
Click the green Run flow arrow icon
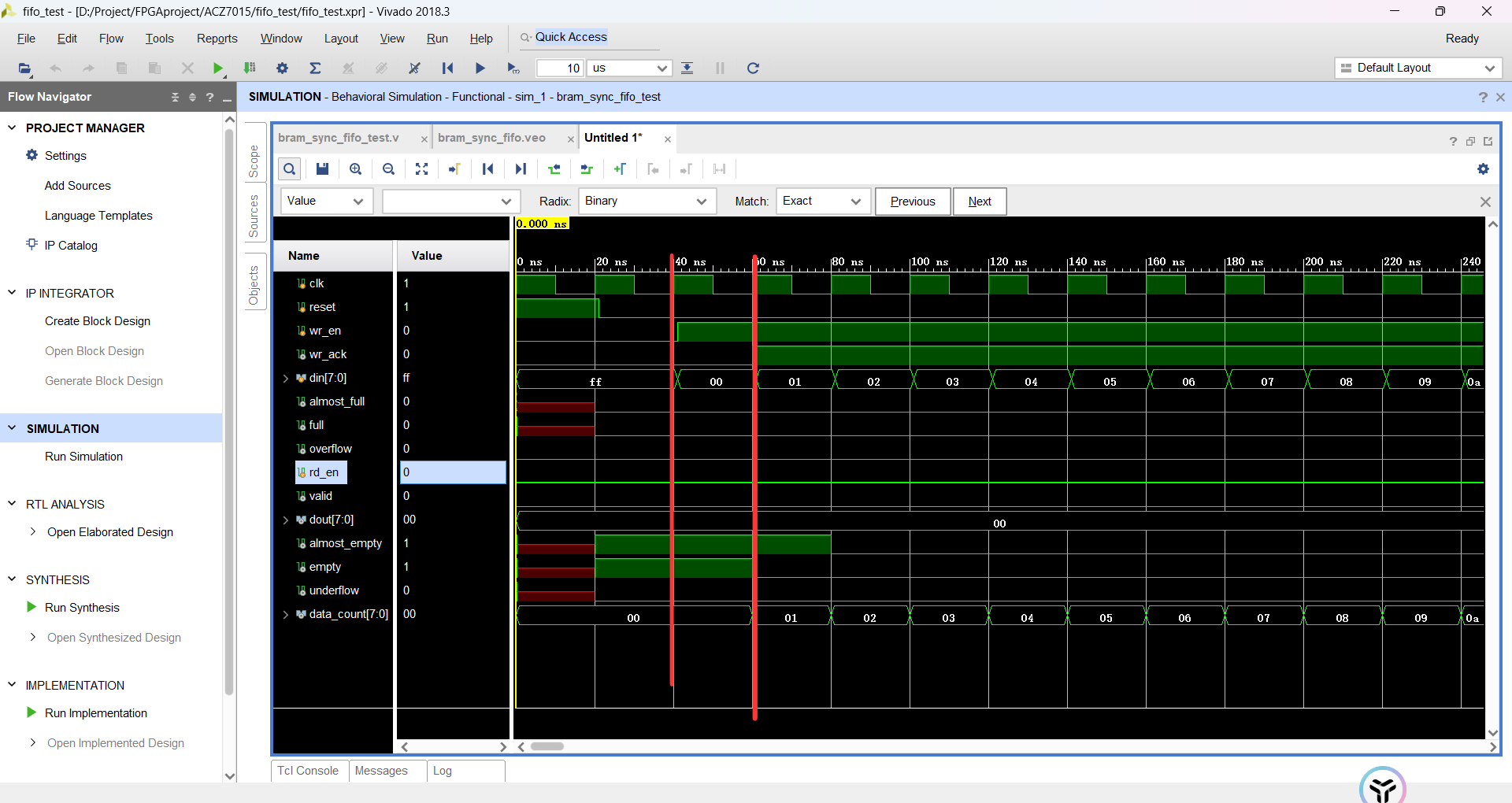click(x=219, y=68)
